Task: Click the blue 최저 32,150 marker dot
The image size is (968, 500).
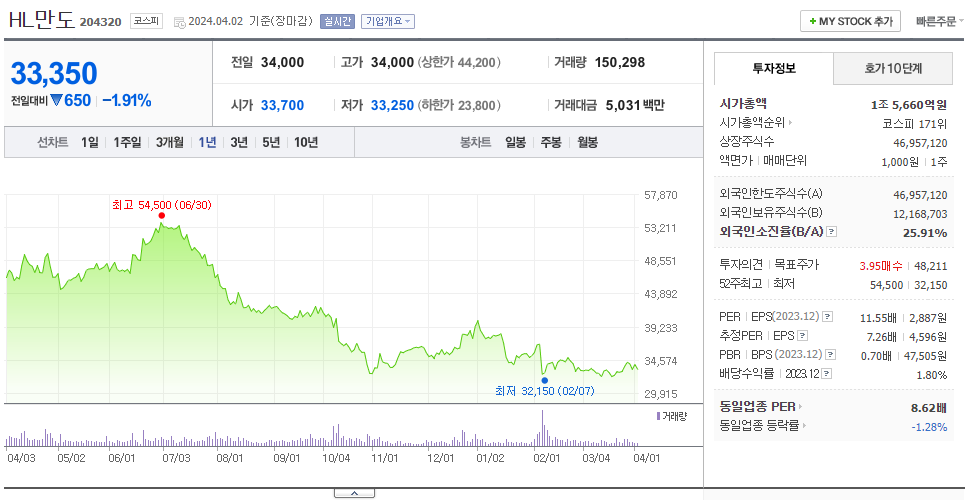Action: 544,380
